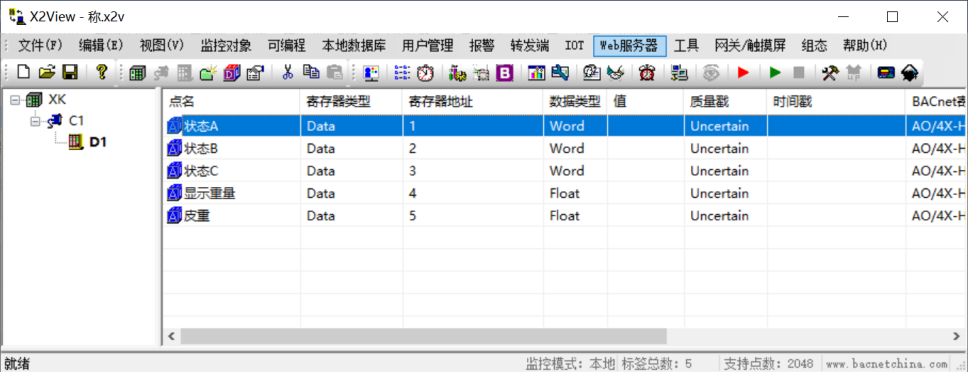
Task: Click the blue wrench settings icon
Action: [560, 72]
